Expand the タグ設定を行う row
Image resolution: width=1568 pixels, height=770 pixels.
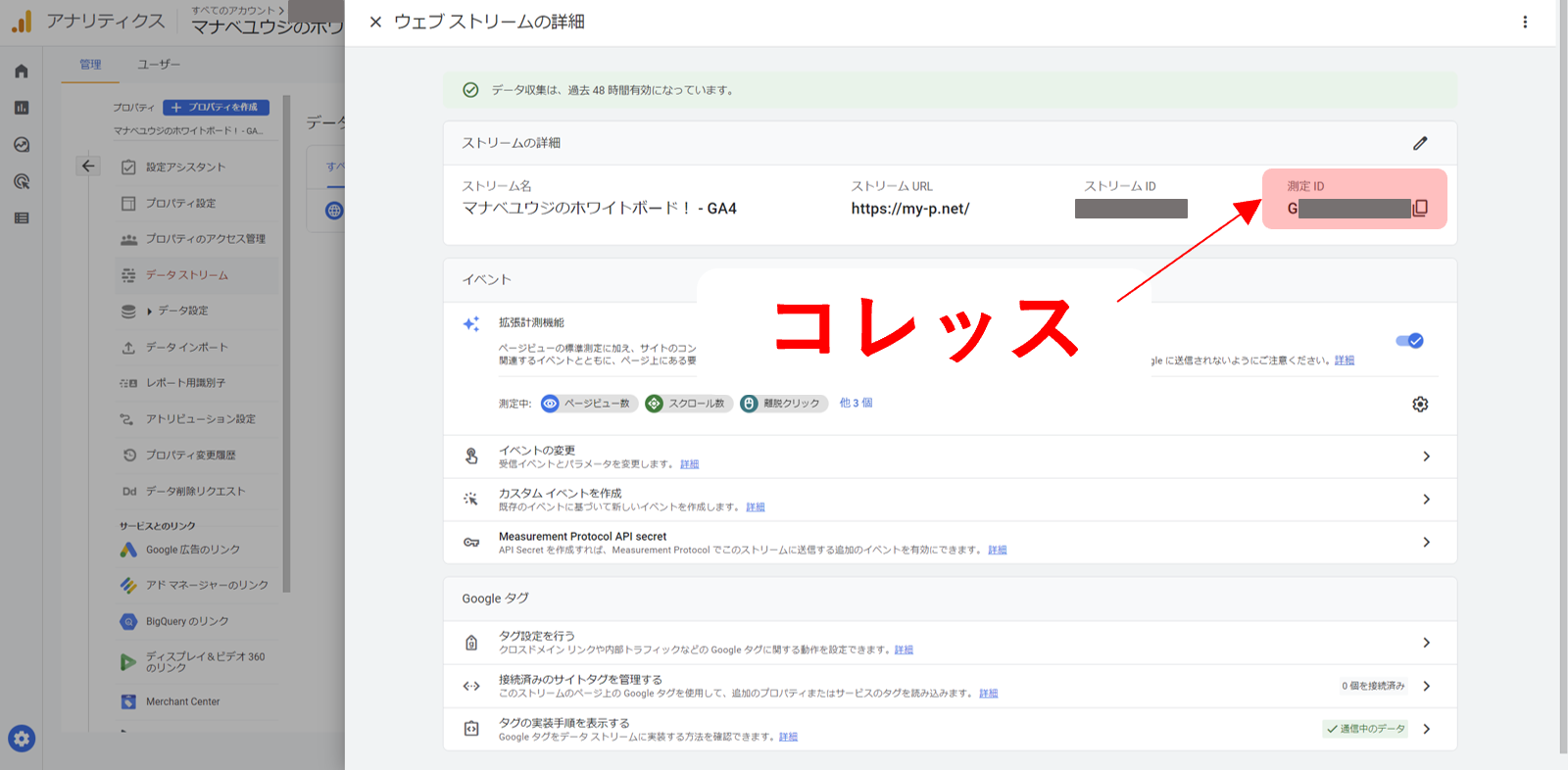950,643
